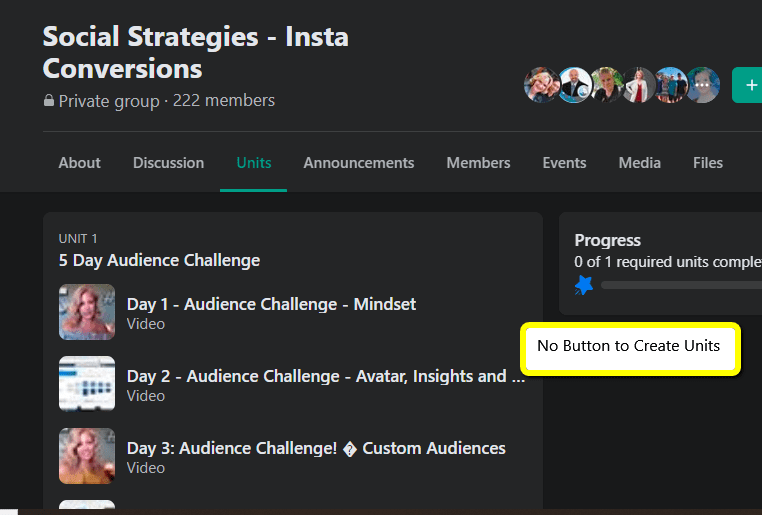Open the About tab

80,163
